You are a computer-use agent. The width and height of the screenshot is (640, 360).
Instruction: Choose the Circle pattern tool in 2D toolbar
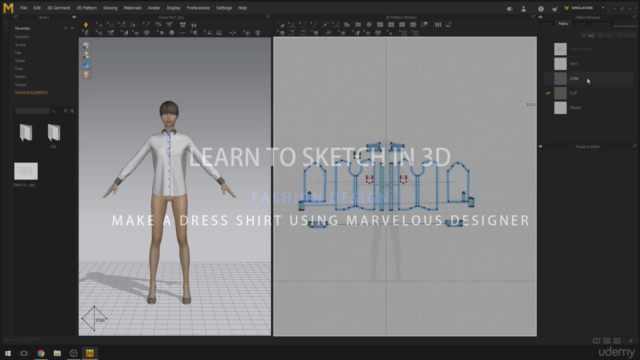point(369,25)
